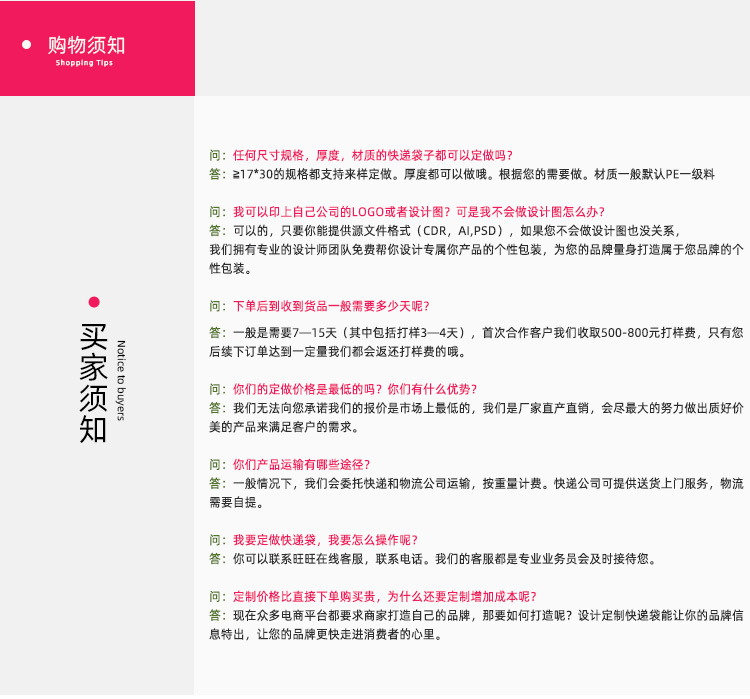750x699 pixels.
Task: Click last line 让您的品牌更快走进消费者的心里
Action: click(x=326, y=634)
